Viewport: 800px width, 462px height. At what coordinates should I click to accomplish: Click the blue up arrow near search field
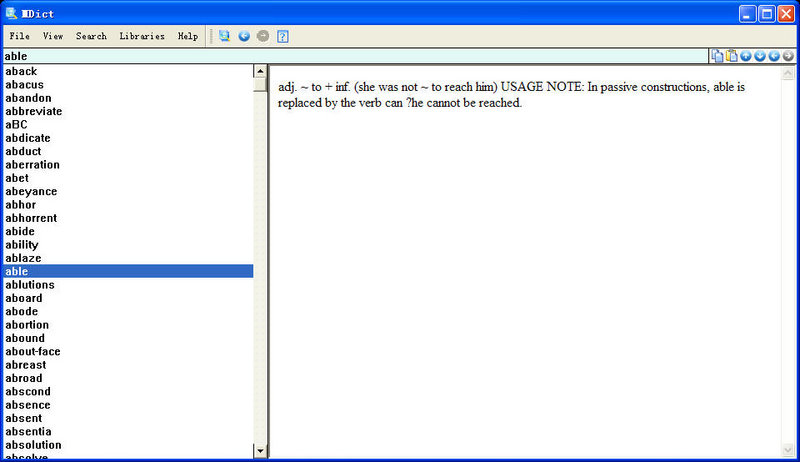(746, 56)
